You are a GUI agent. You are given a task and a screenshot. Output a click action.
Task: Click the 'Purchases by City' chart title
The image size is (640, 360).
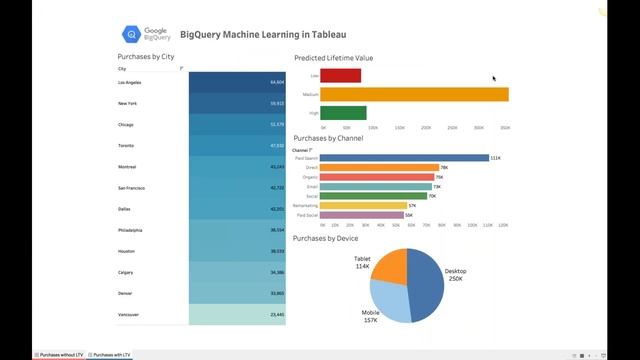point(146,57)
